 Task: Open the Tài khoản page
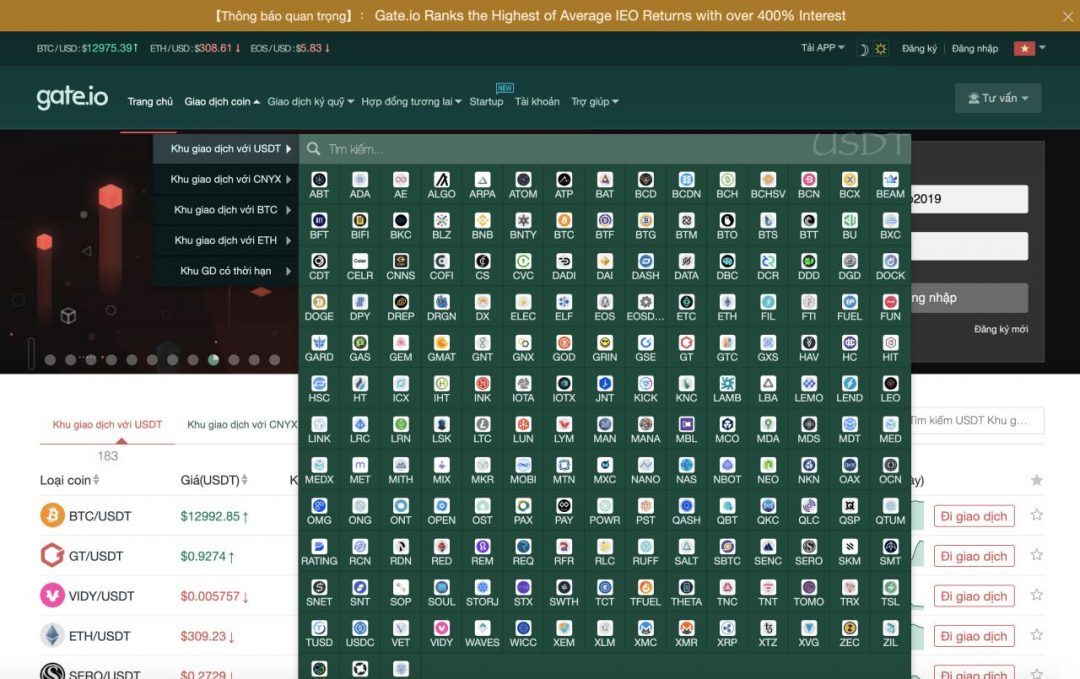tap(537, 102)
